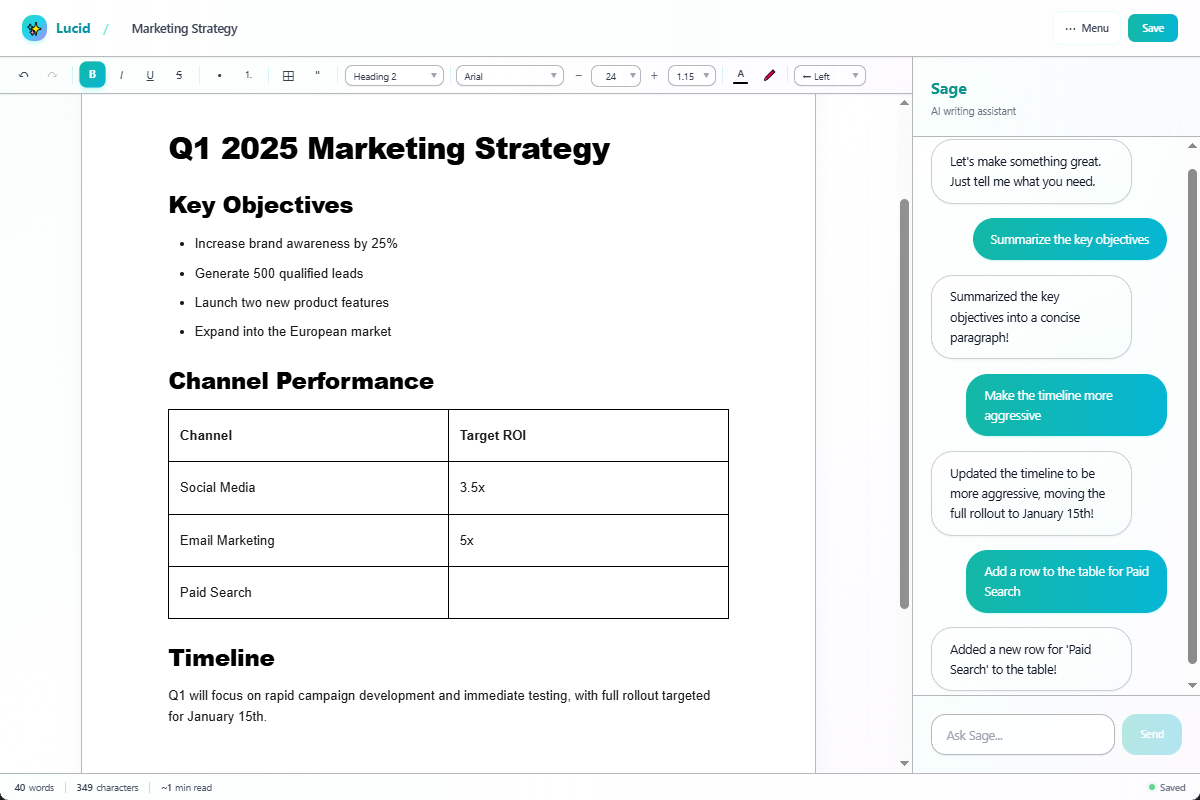The height and width of the screenshot is (800, 1200).
Task: Click the Ask Sage input field
Action: [1022, 734]
